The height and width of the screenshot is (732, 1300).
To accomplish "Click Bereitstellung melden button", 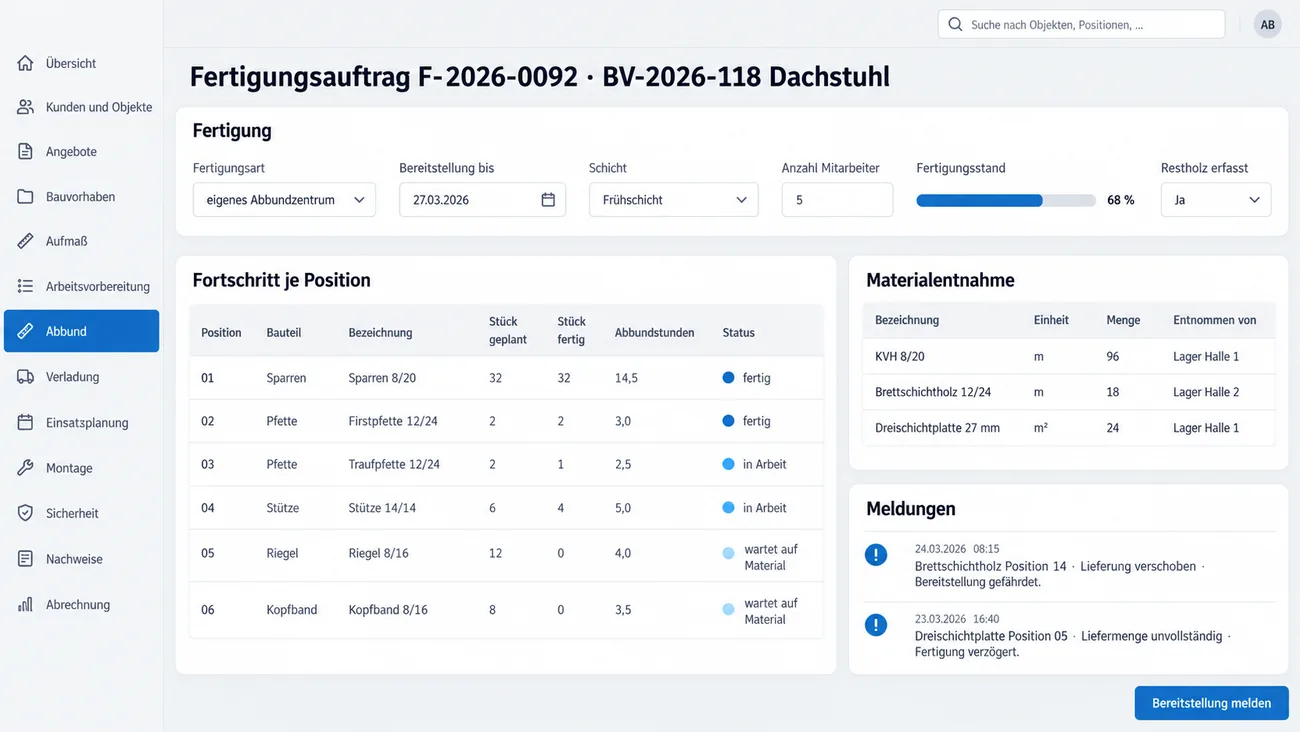I will [1211, 703].
